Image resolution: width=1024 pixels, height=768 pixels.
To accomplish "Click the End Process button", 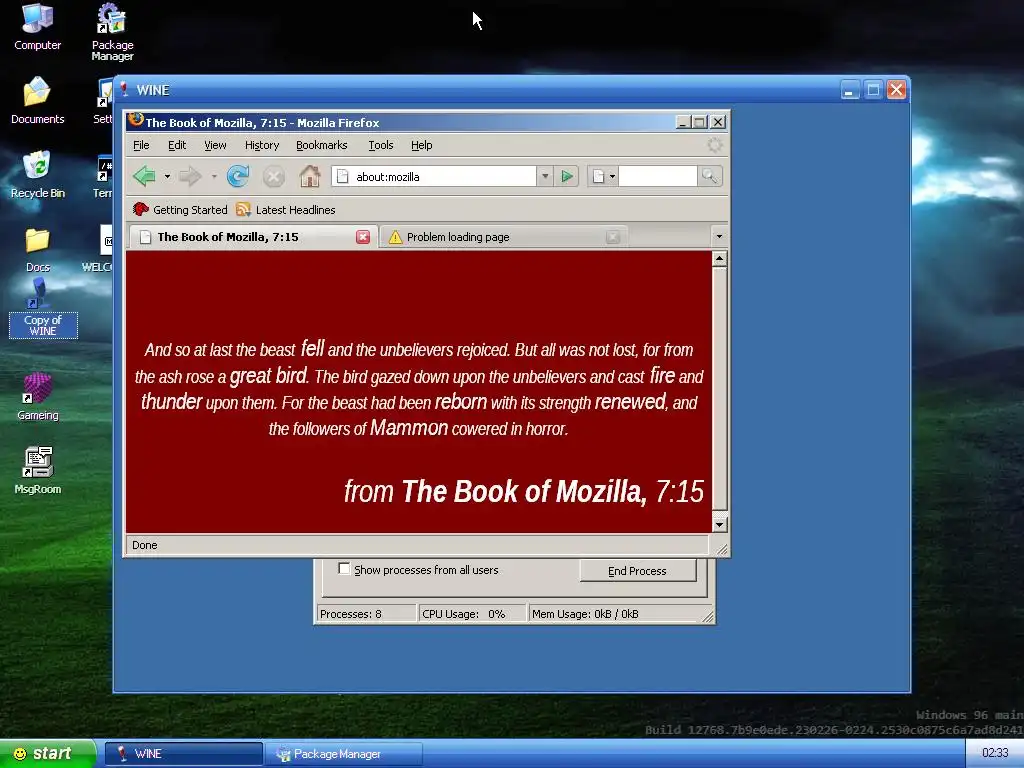I will (x=637, y=571).
